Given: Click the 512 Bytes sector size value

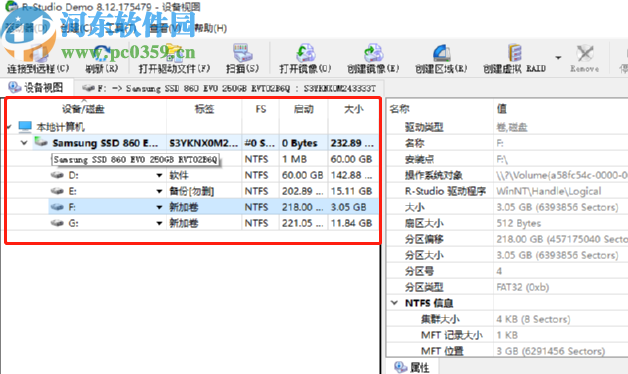Looking at the screenshot, I should pos(519,223).
